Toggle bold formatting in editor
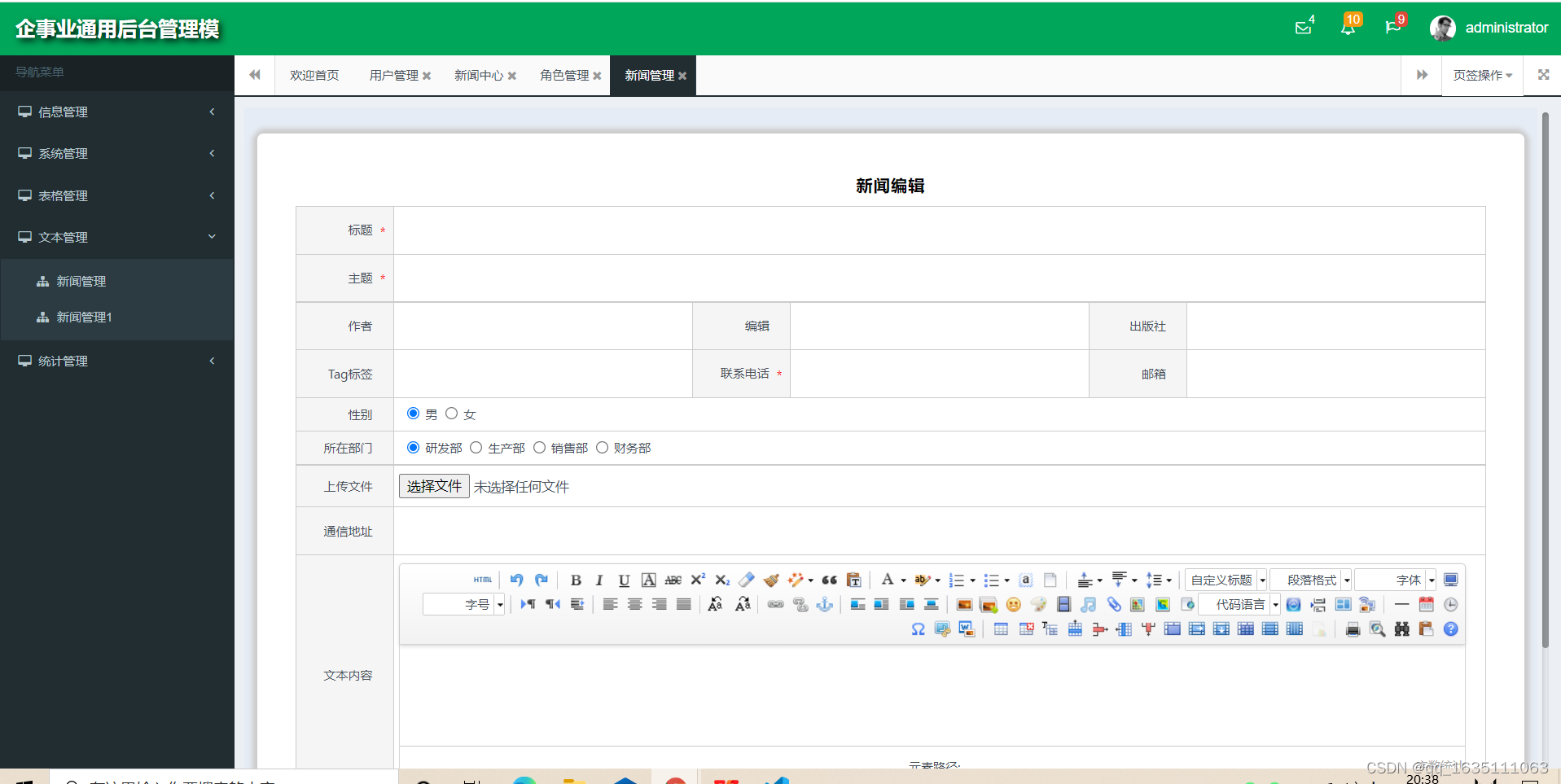The image size is (1561, 784). 576,580
